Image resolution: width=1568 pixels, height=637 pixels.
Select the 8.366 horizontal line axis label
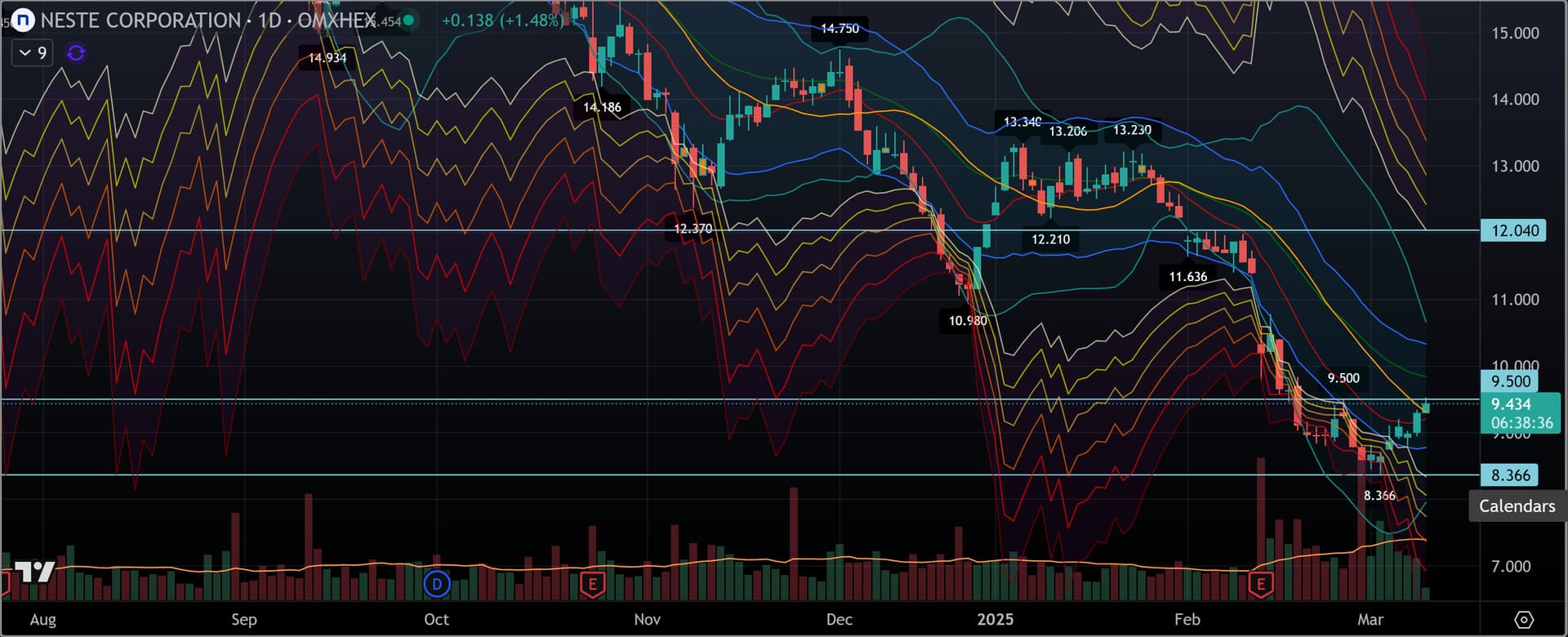click(x=1510, y=475)
